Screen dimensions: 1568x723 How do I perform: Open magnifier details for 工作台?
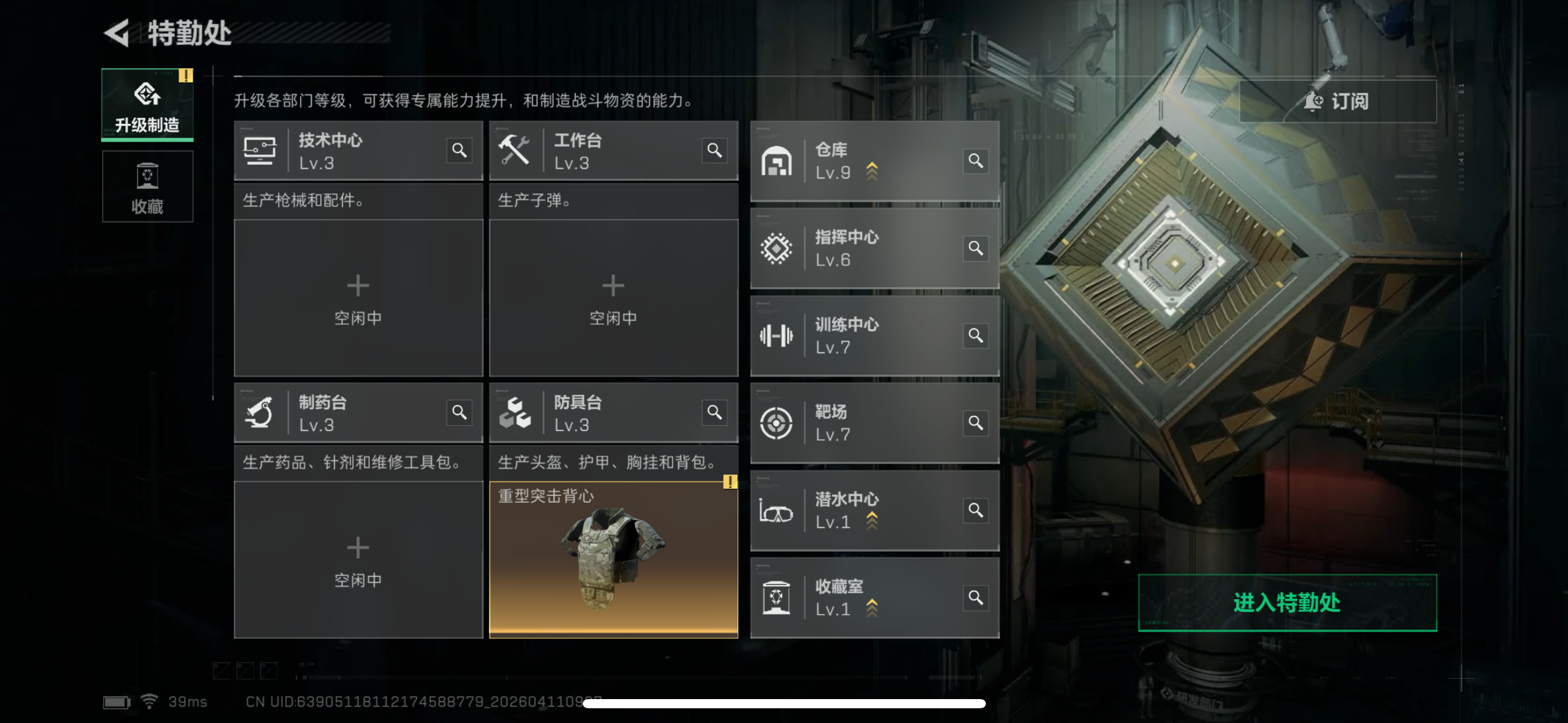(x=715, y=150)
